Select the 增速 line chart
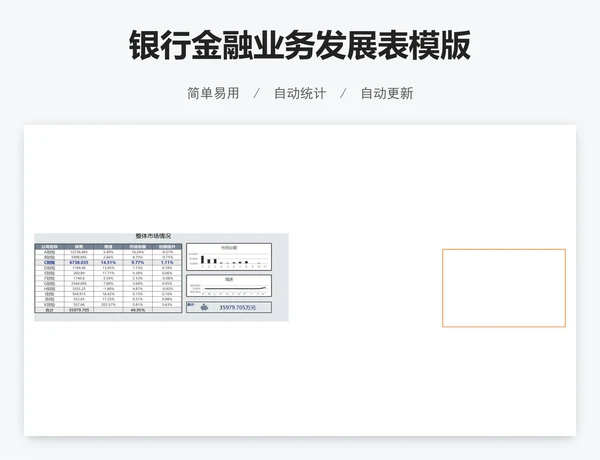 coord(229,285)
